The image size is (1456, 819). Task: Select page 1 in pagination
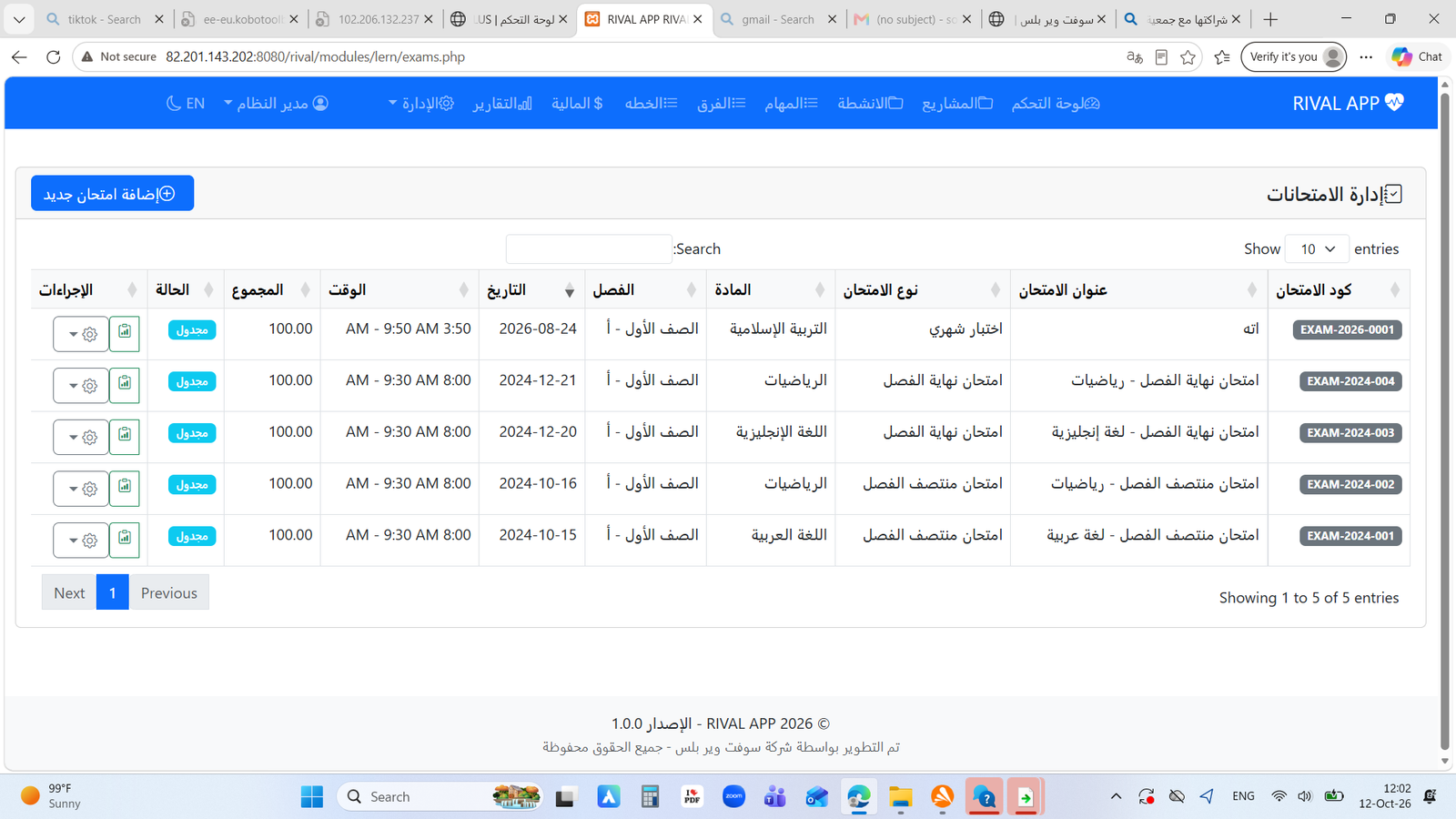click(112, 592)
